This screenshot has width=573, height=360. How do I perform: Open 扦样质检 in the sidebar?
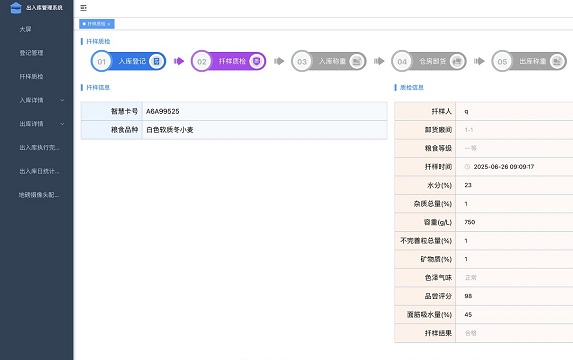(x=31, y=76)
